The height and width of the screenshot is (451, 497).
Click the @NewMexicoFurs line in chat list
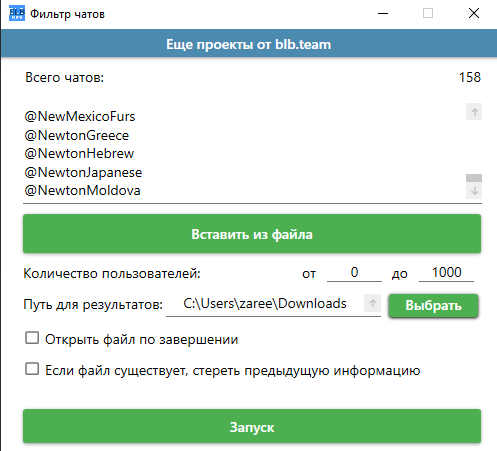(x=80, y=116)
